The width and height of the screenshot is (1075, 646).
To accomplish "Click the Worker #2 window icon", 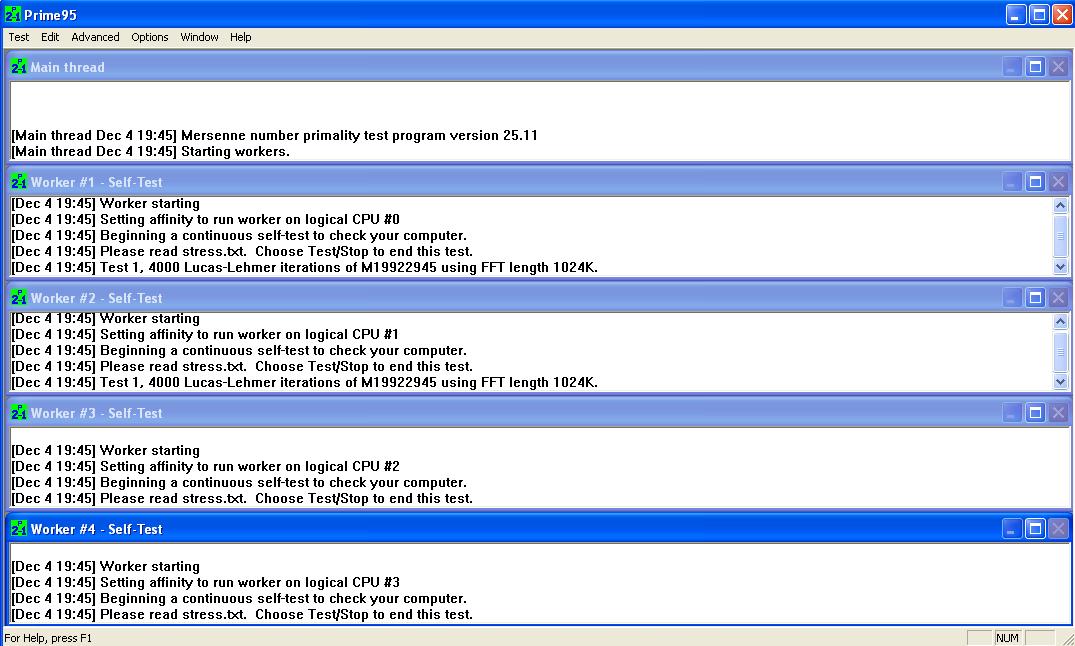I will click(19, 298).
